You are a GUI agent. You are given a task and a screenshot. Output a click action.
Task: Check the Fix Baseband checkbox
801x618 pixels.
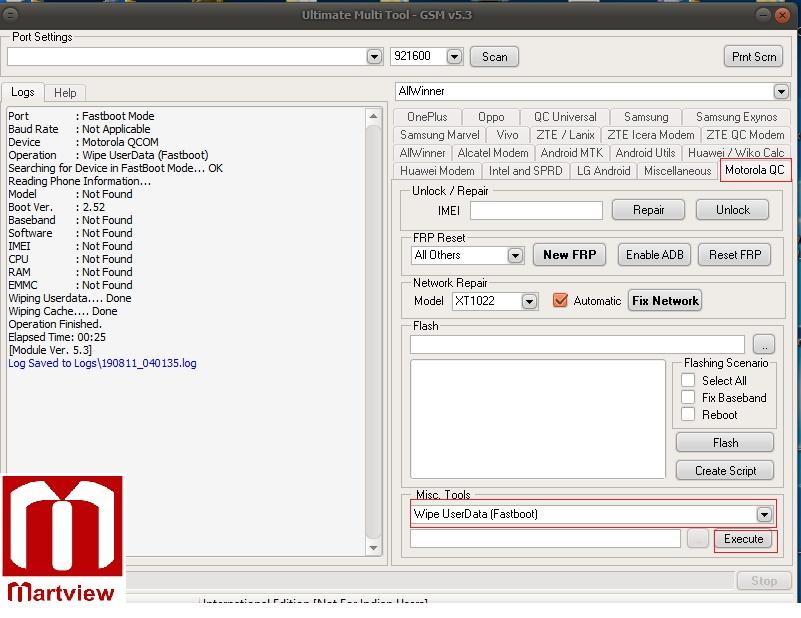coord(688,397)
